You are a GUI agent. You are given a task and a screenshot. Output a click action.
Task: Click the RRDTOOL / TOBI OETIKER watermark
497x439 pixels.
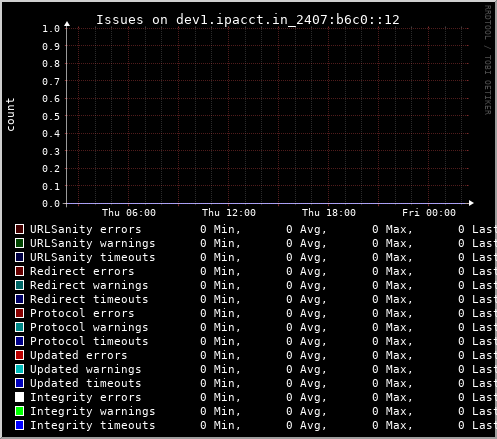[x=488, y=60]
